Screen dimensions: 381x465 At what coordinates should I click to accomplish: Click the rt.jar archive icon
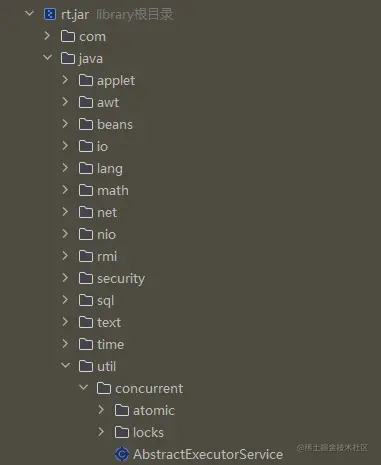(50, 14)
